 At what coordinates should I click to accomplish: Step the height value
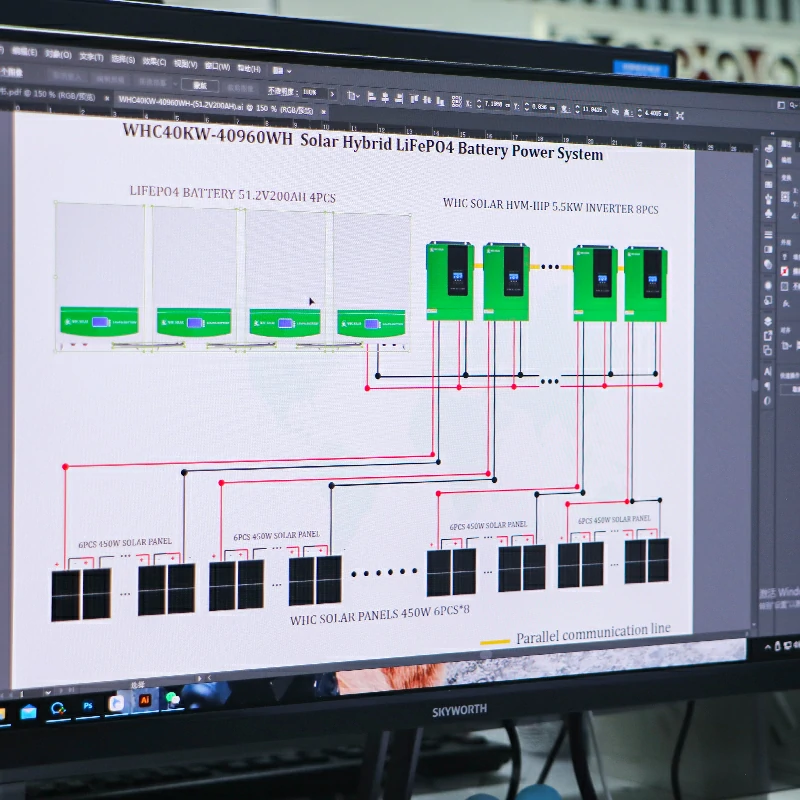[640, 113]
